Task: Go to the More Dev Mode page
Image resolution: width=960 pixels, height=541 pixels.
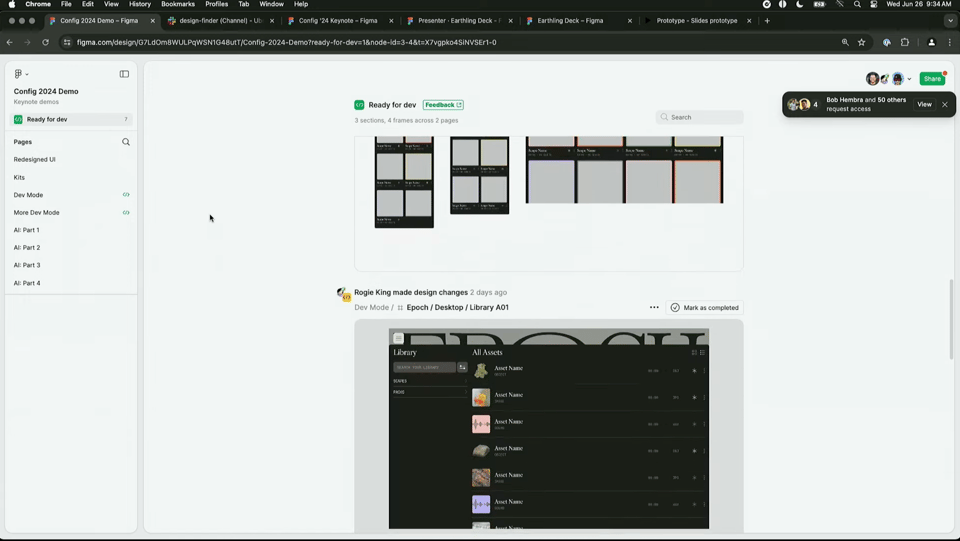Action: [36, 212]
